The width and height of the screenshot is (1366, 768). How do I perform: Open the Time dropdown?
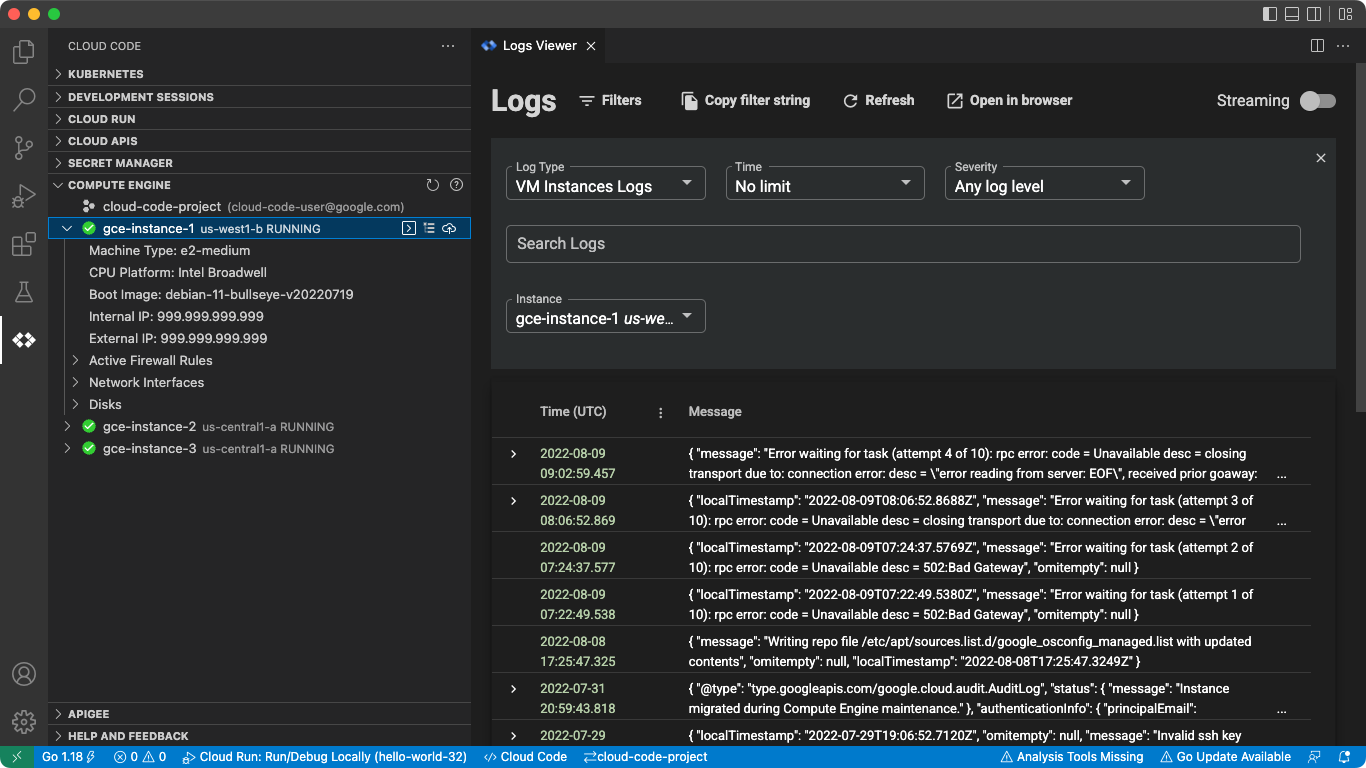click(x=825, y=183)
